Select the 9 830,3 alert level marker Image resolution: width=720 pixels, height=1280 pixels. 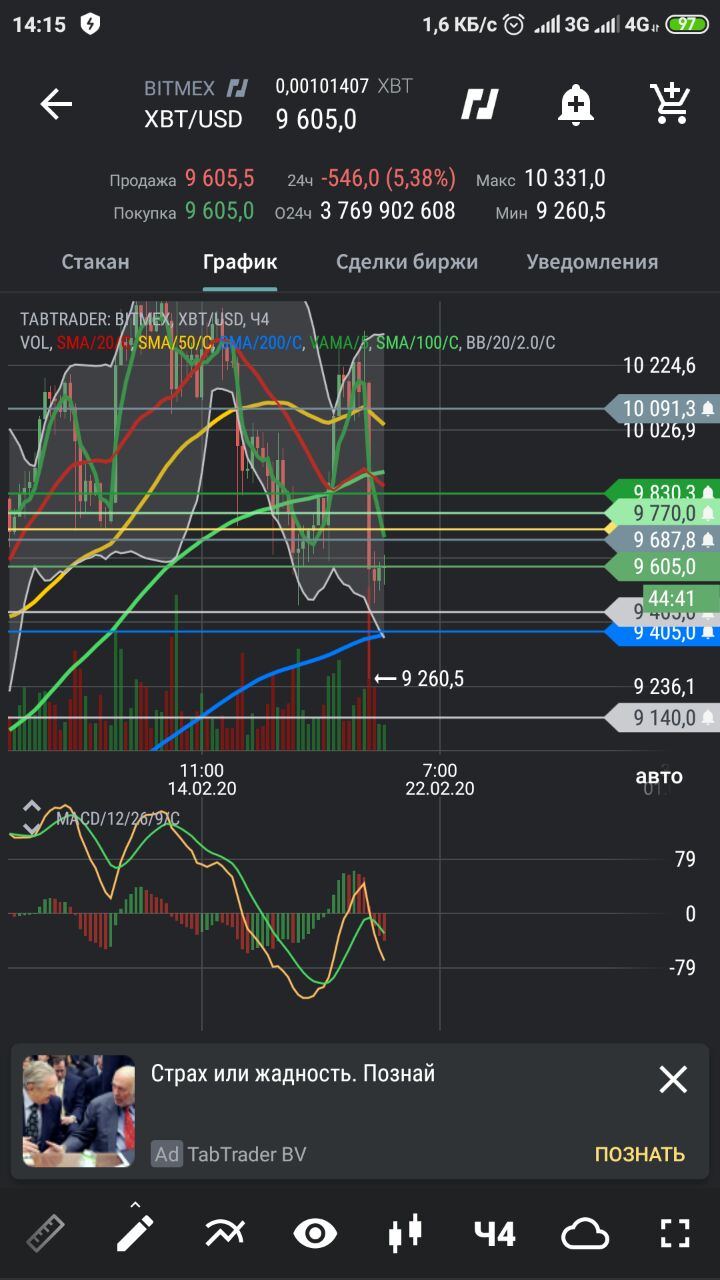coord(662,492)
